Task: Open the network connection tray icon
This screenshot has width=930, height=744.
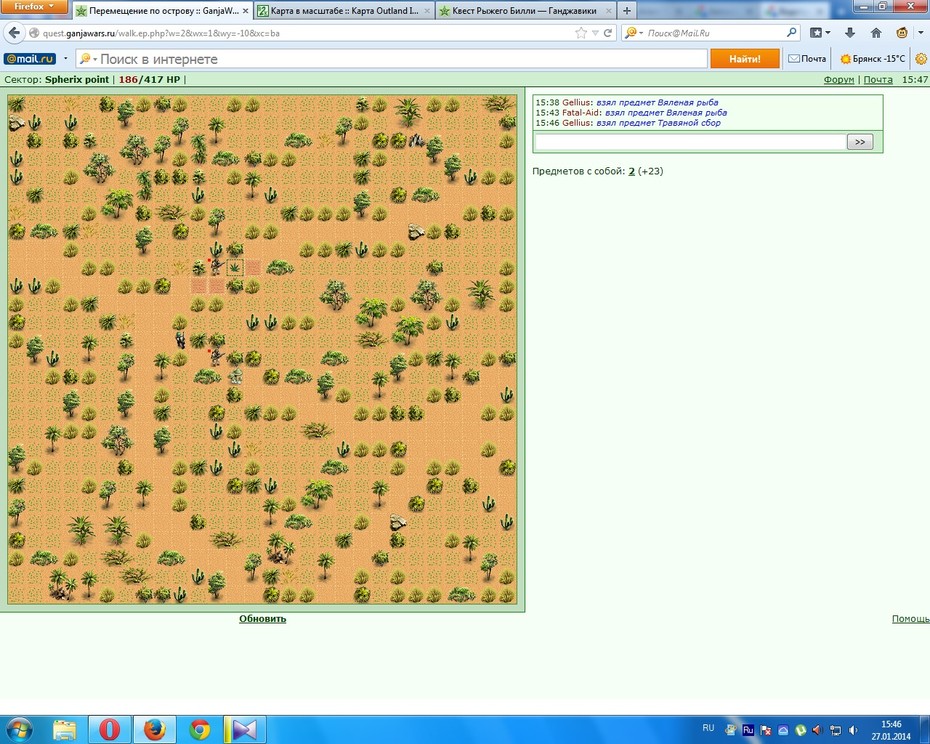Action: [835, 730]
